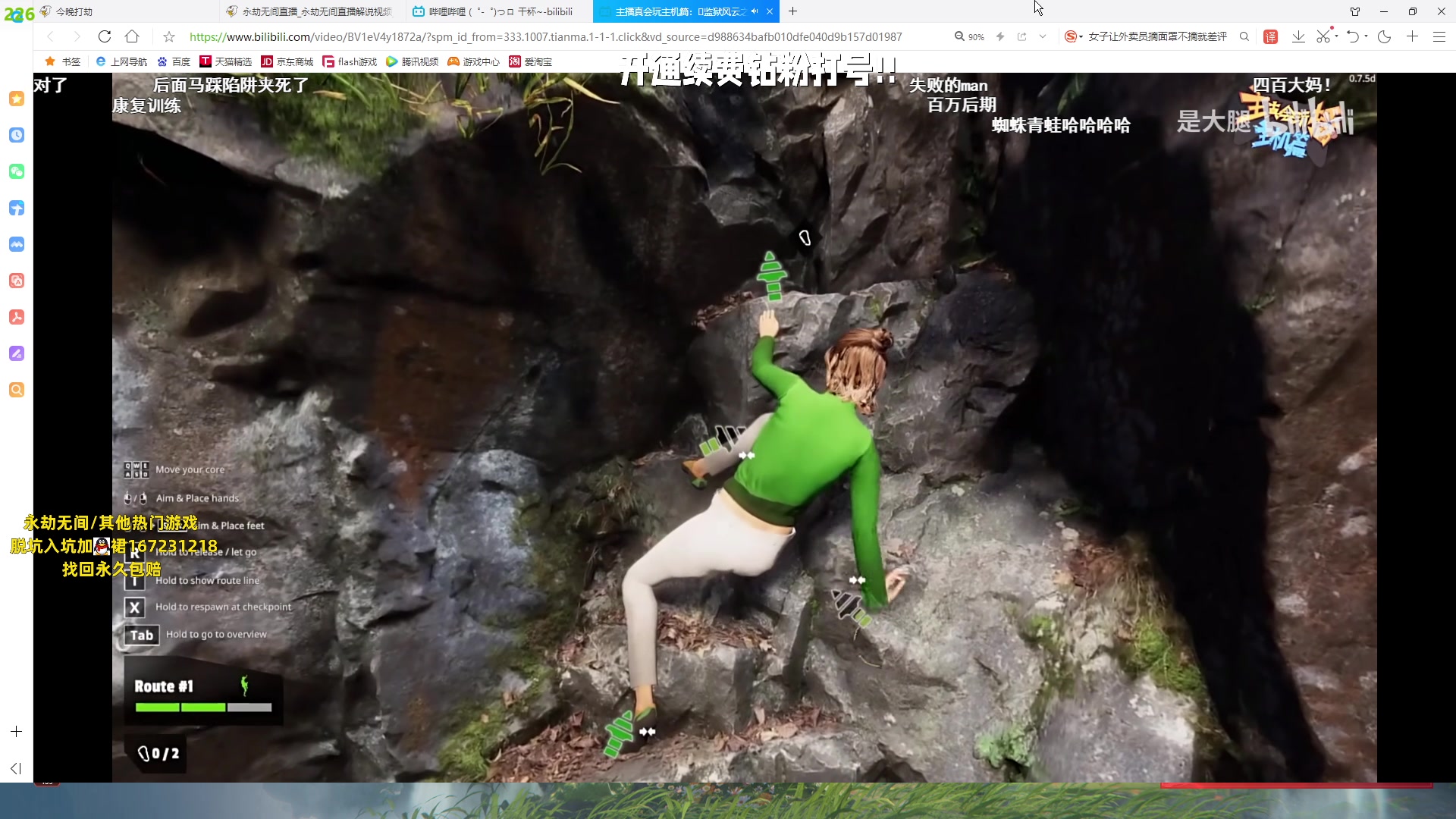Click the share icon in address bar
This screenshot has height=819, width=1456.
[1021, 36]
